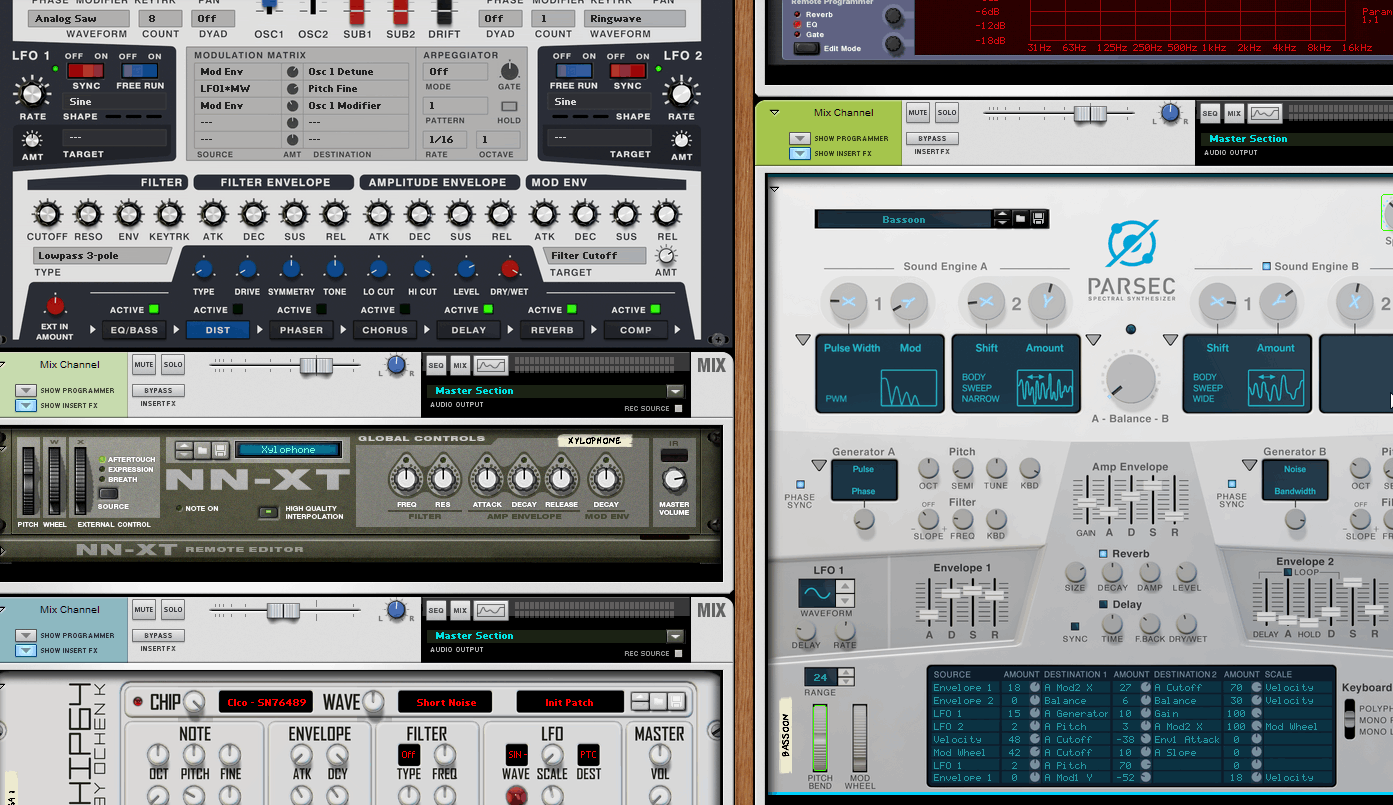This screenshot has width=1393, height=805.
Task: Click SEQ icon on Mix Channel above Chip64
Action: 436,610
